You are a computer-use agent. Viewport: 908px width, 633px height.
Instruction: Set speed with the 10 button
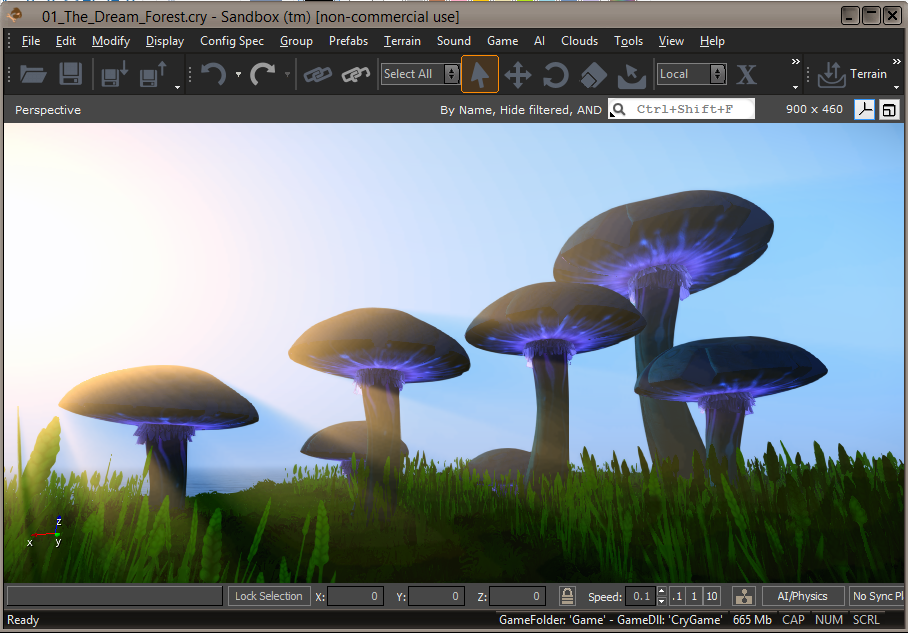(x=712, y=596)
